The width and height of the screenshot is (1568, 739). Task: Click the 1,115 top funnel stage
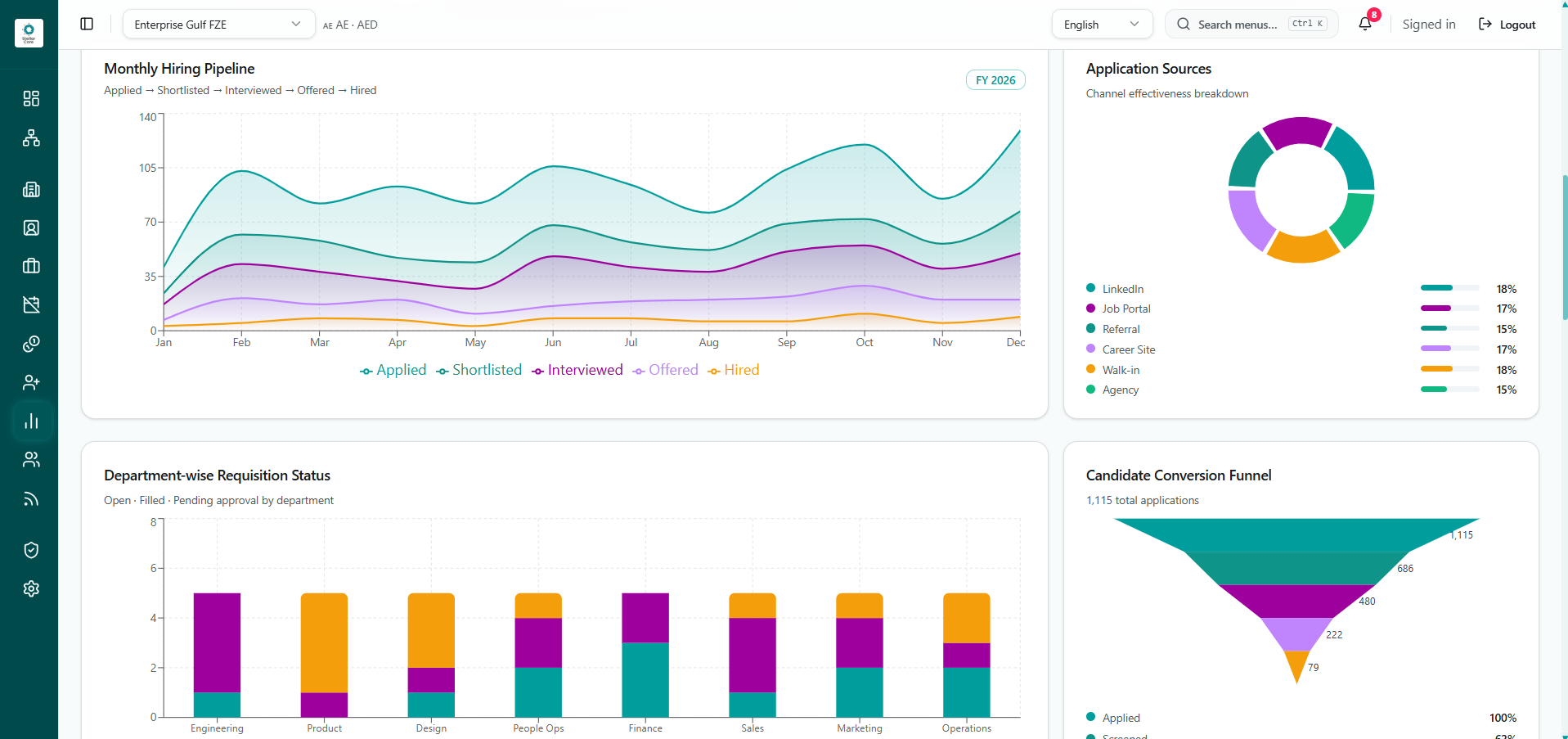point(1296,534)
